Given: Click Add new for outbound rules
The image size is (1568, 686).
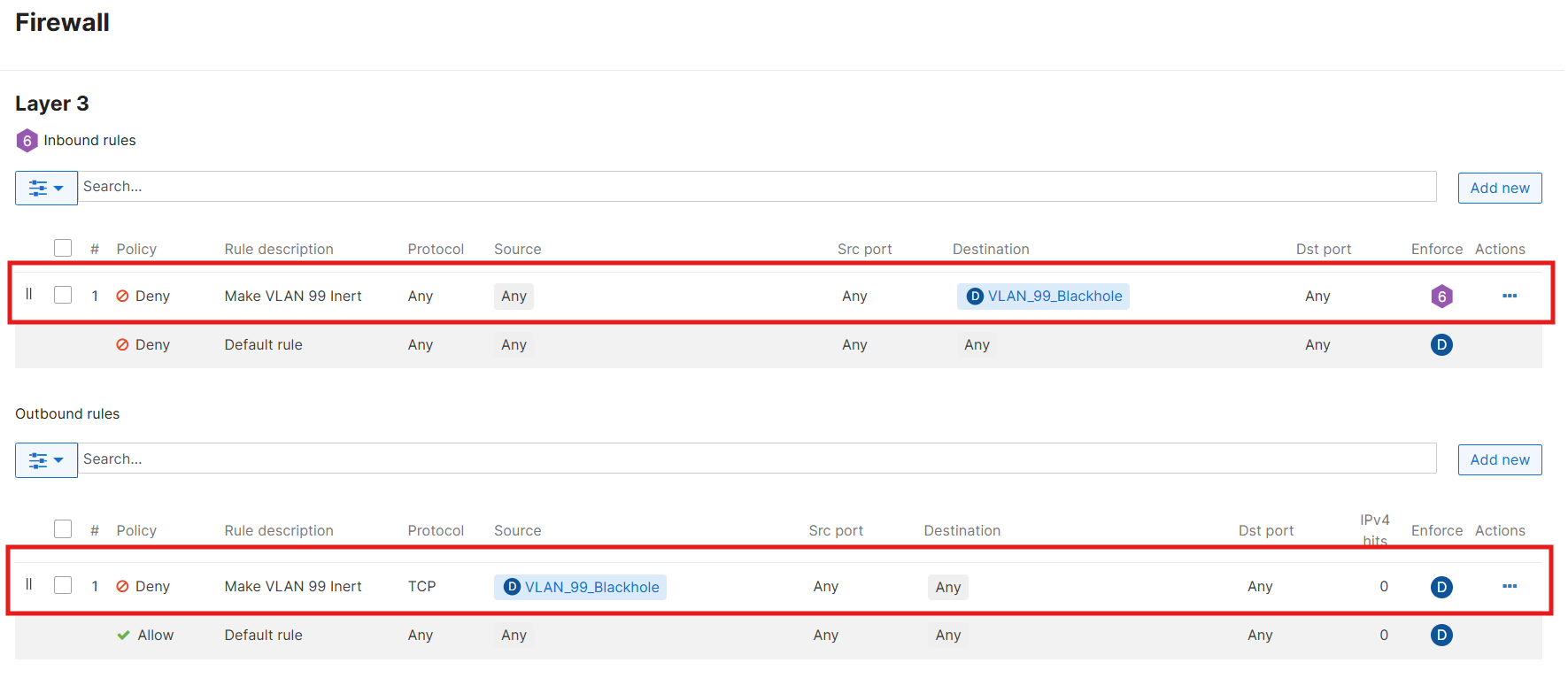Looking at the screenshot, I should click(x=1499, y=459).
